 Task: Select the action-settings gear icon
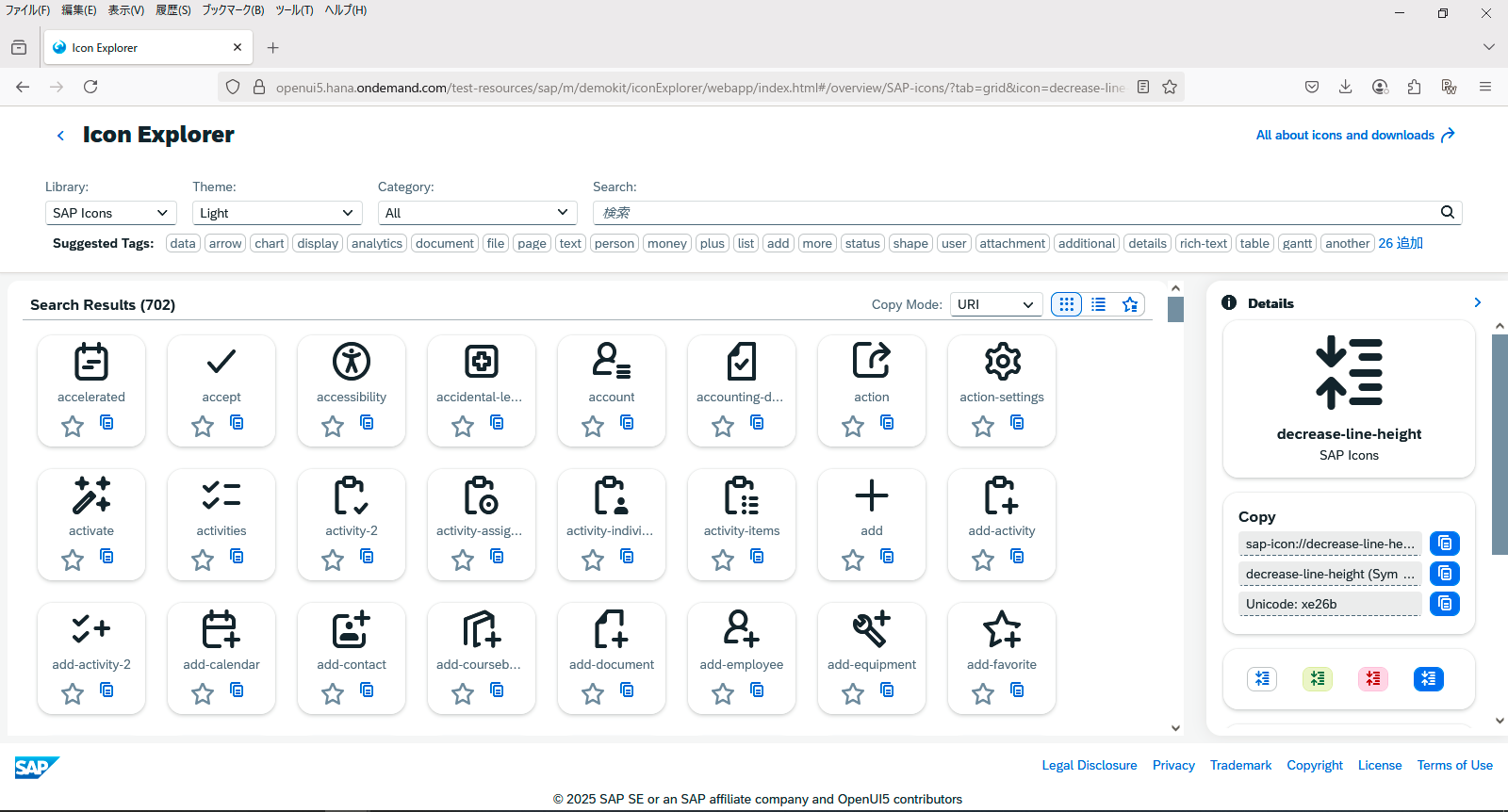(x=1002, y=362)
